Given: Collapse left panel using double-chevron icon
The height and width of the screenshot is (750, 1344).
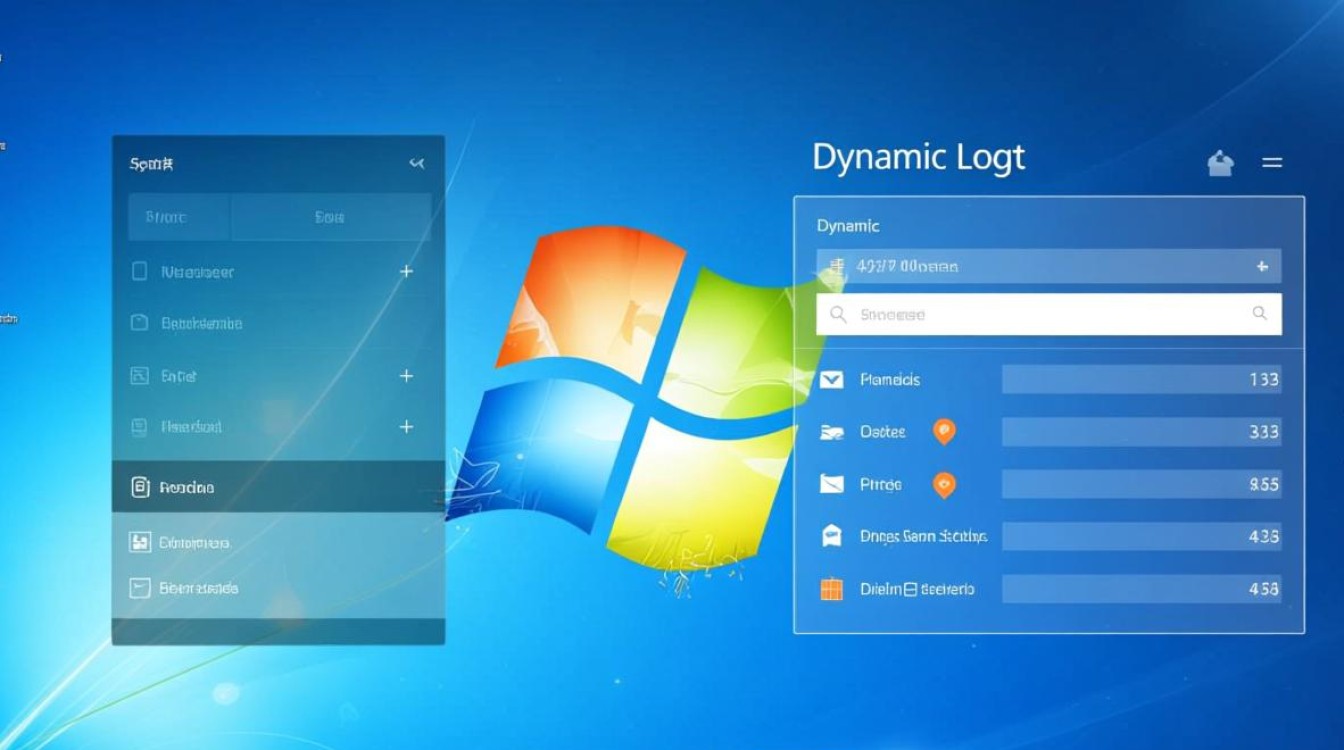Looking at the screenshot, I should click(x=417, y=163).
